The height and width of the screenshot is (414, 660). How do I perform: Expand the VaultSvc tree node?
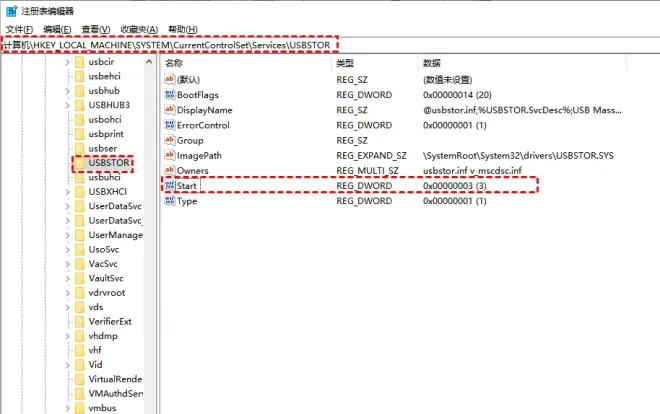[x=67, y=278]
